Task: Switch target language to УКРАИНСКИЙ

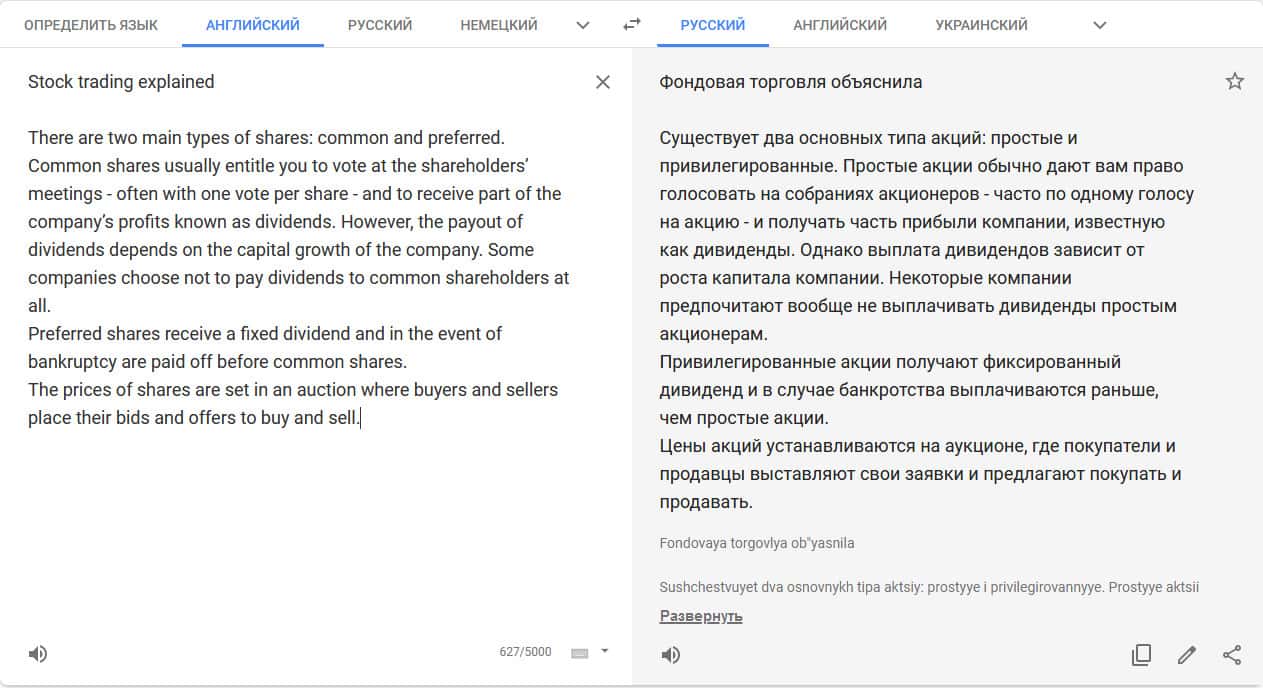Action: pos(981,25)
